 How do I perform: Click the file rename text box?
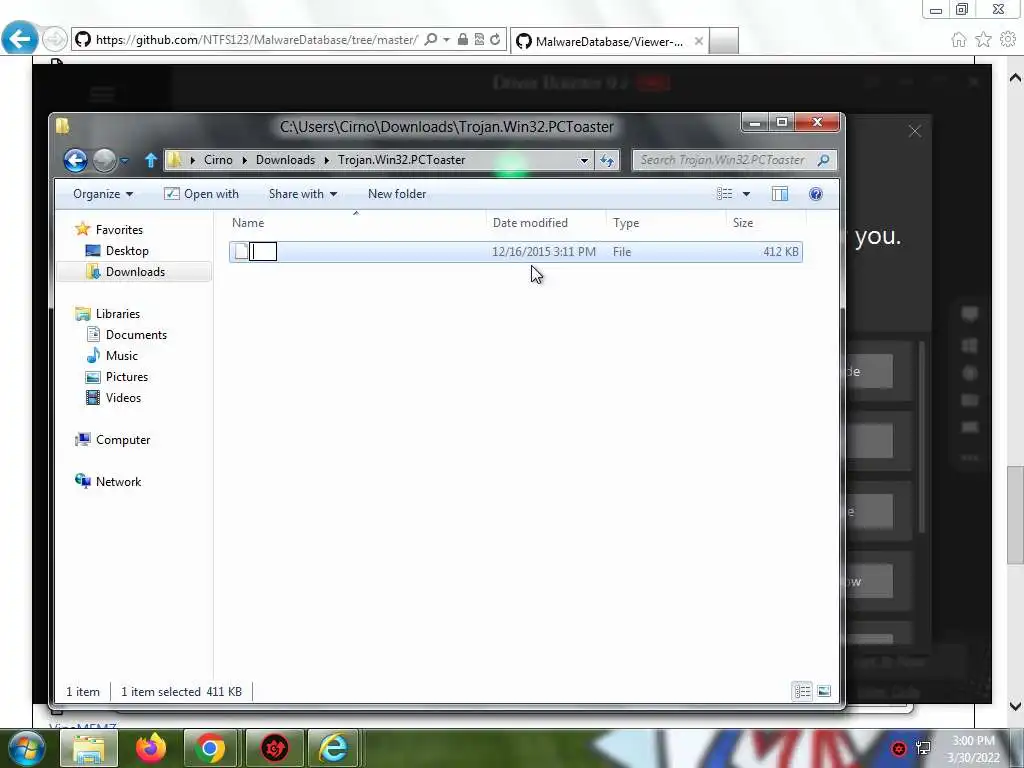point(263,251)
